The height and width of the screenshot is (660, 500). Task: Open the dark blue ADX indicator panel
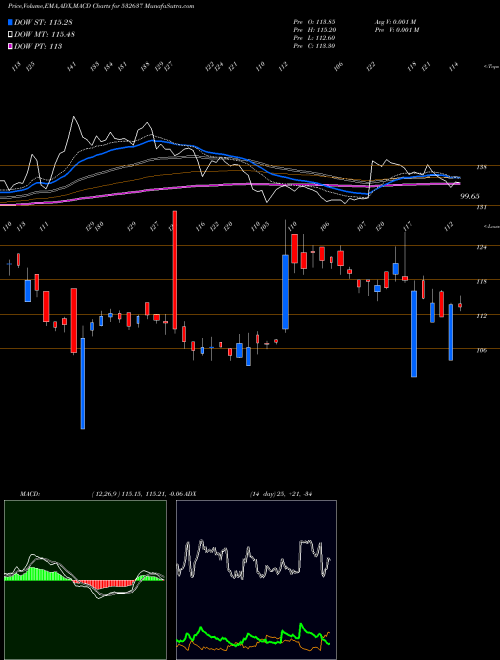pyautogui.click(x=256, y=580)
